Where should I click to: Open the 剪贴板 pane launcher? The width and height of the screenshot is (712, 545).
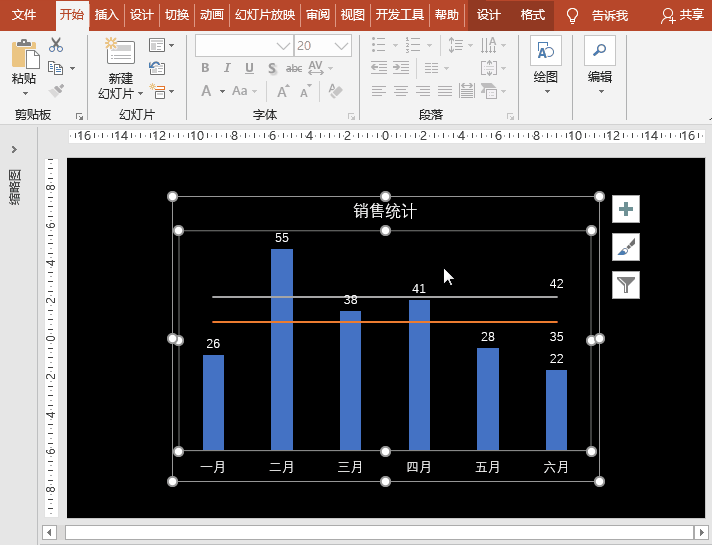[x=79, y=117]
